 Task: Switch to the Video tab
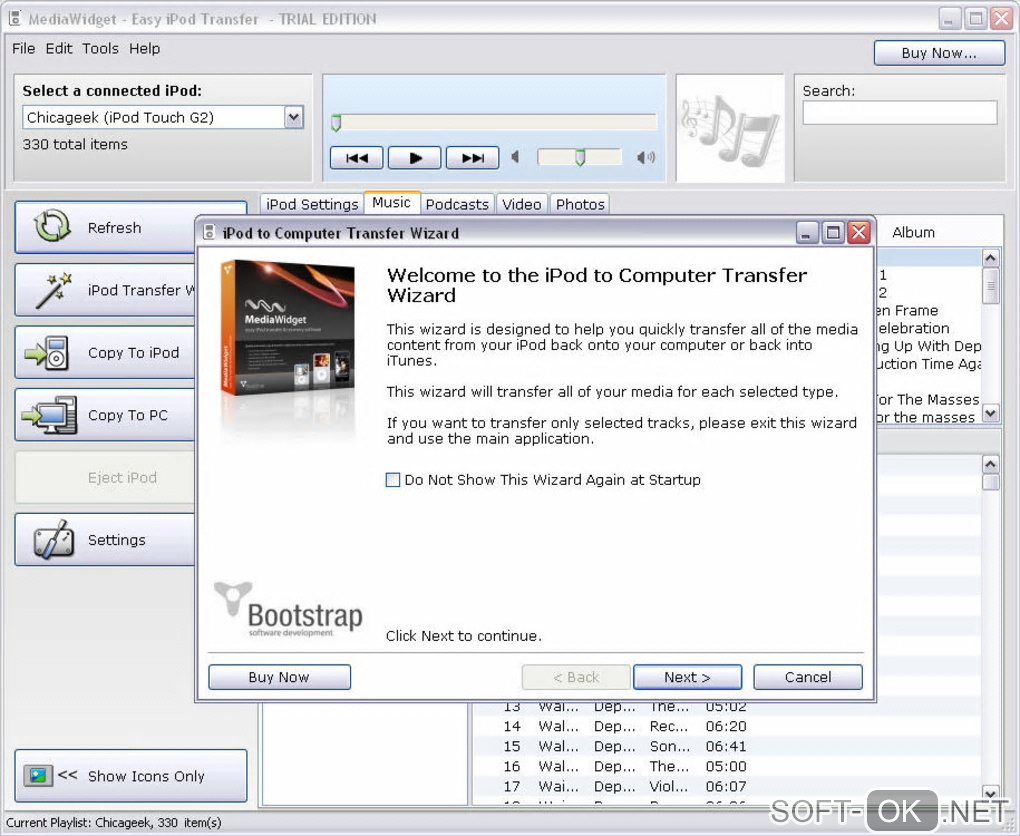pyautogui.click(x=521, y=204)
